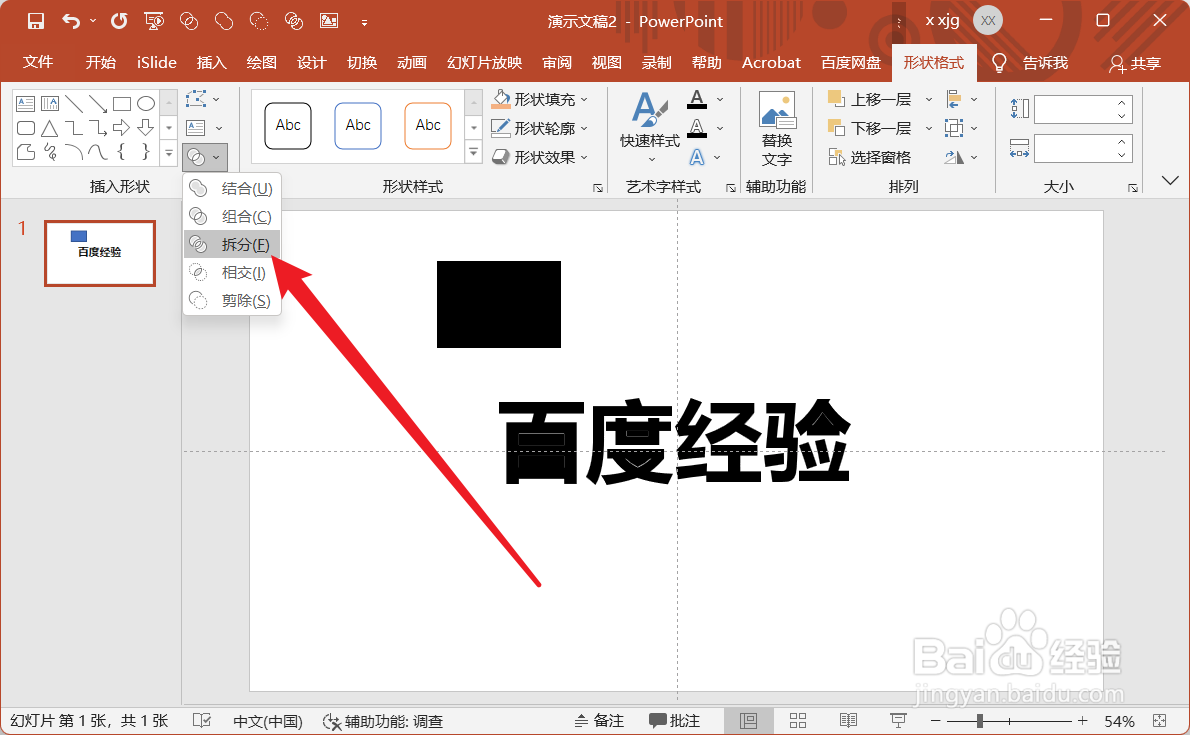Apply the blue outline Abc style
This screenshot has width=1190, height=735.
click(357, 125)
